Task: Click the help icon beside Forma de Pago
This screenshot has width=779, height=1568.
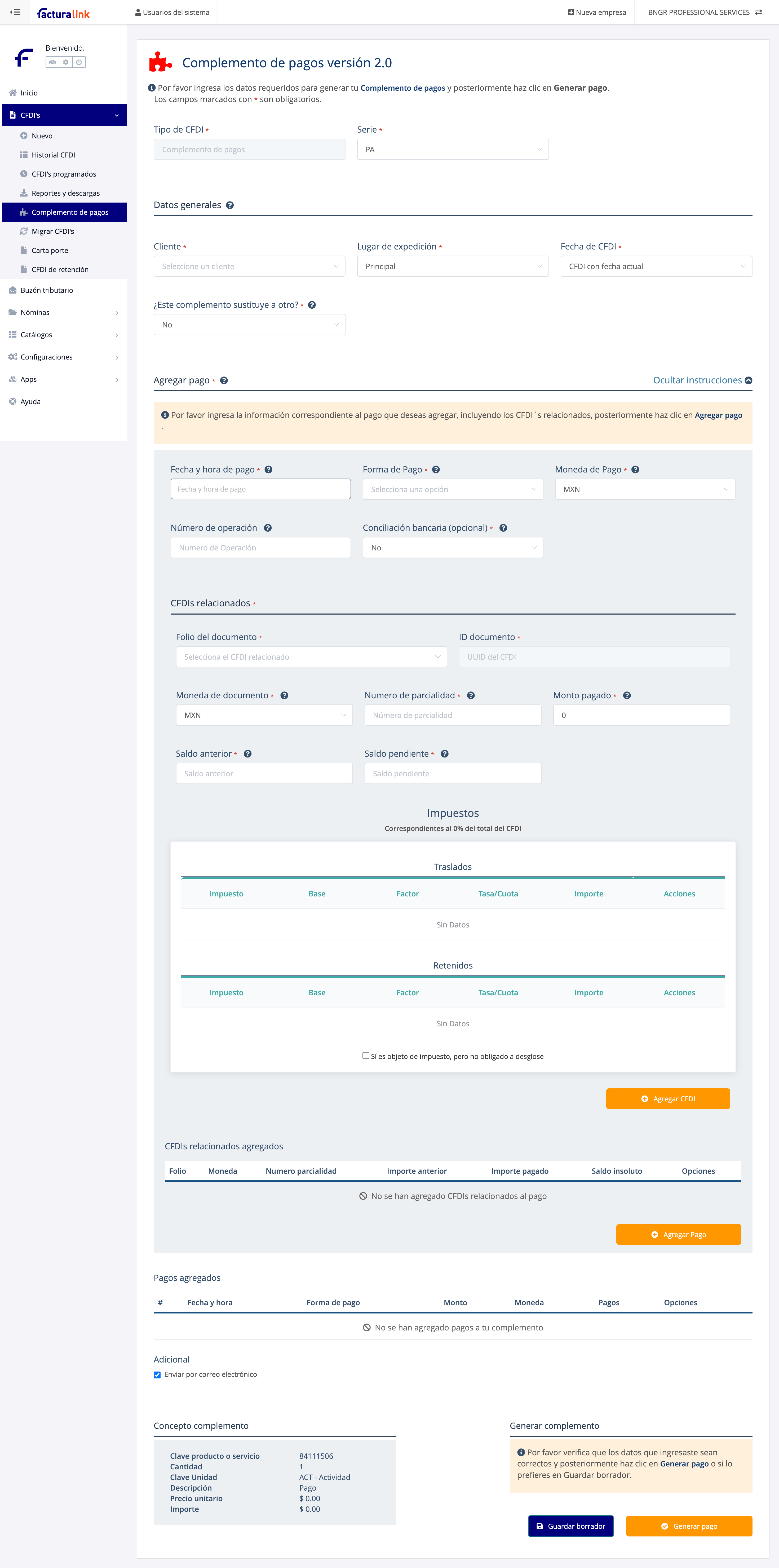Action: point(436,470)
